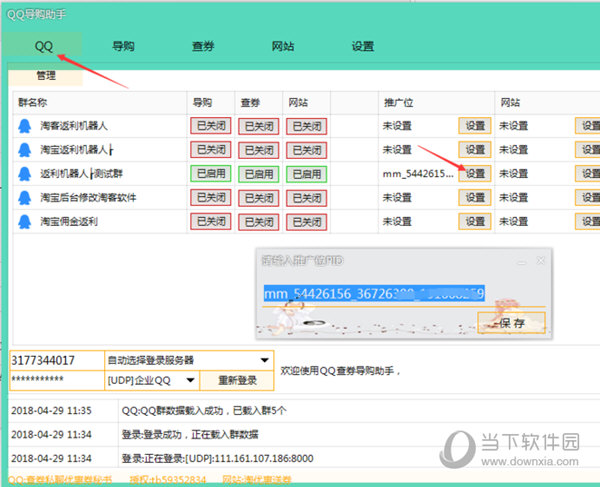Screen dimensions: 600x487
Task: Open the 自动选择登录服务器 dropdown
Action: pos(189,360)
